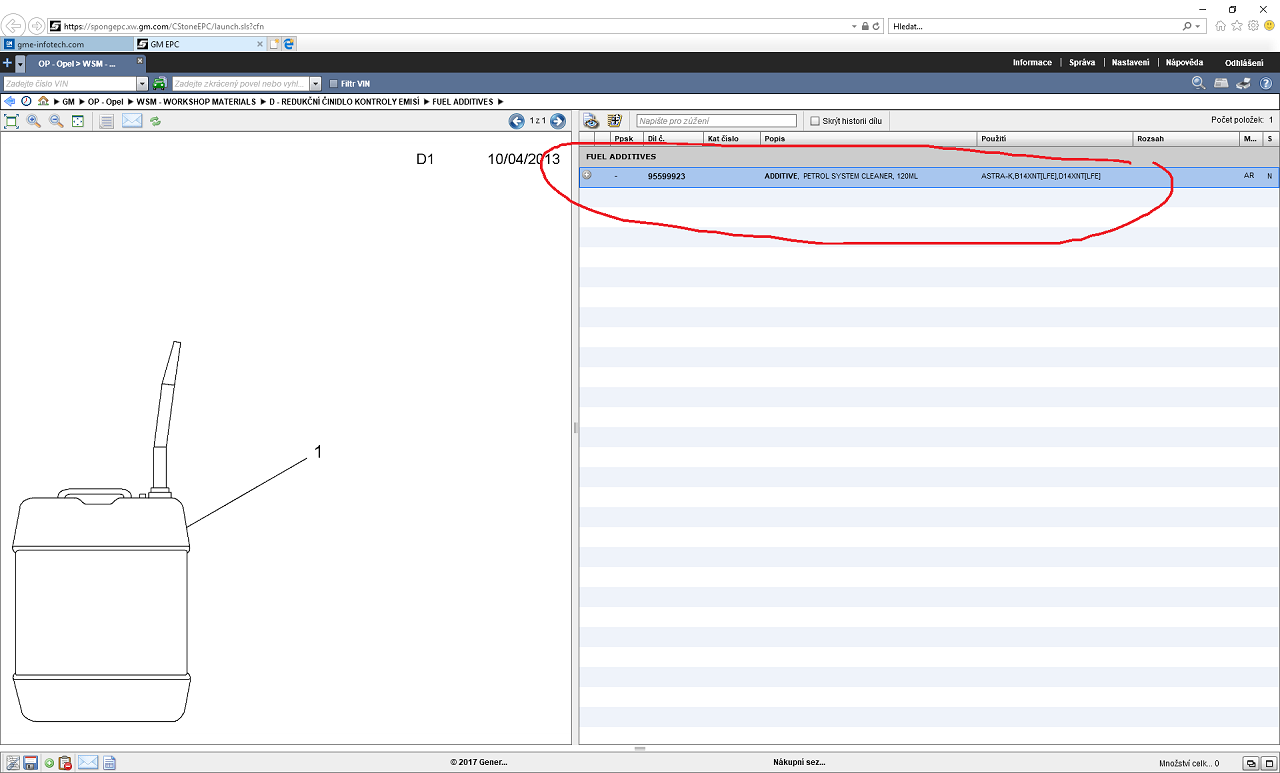Screen dimensions: 1280x773
Task: Click the Napište pro zúžení filter field
Action: click(x=717, y=121)
